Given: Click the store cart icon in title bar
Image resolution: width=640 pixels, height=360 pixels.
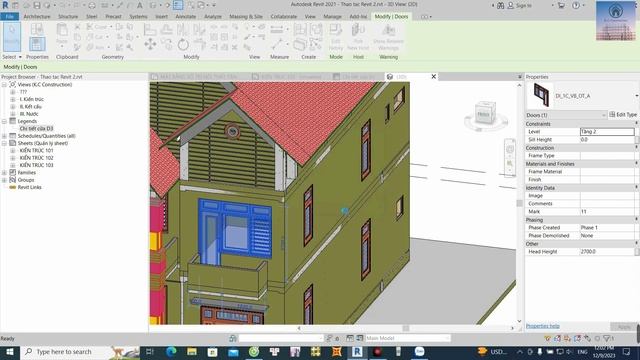Looking at the screenshot, I should tap(561, 5).
